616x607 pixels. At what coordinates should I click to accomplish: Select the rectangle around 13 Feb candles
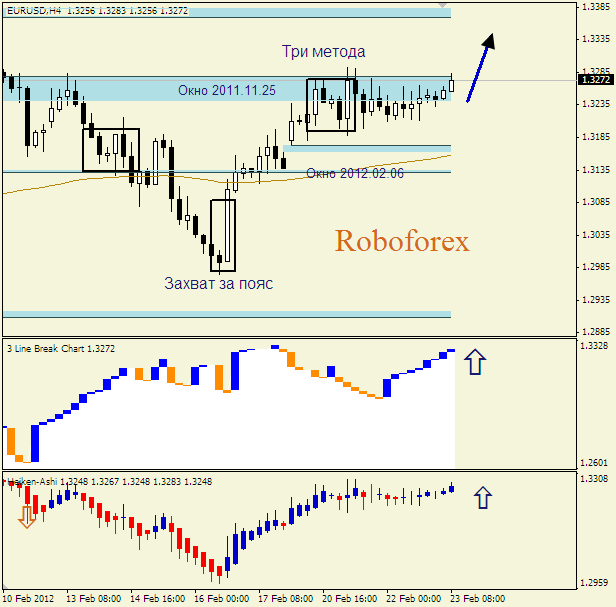pos(110,149)
